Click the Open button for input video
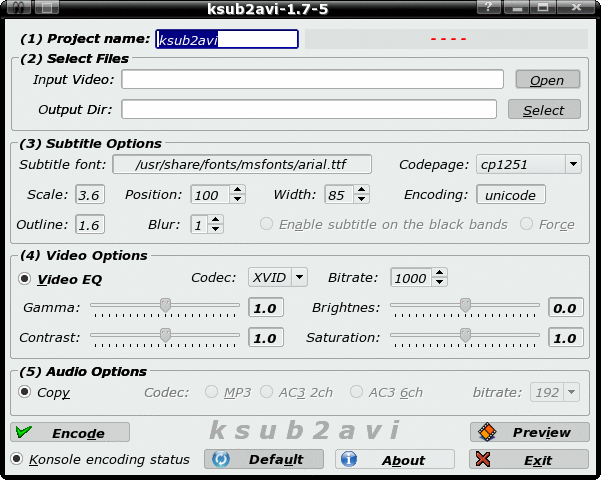601x480 pixels. (x=547, y=80)
